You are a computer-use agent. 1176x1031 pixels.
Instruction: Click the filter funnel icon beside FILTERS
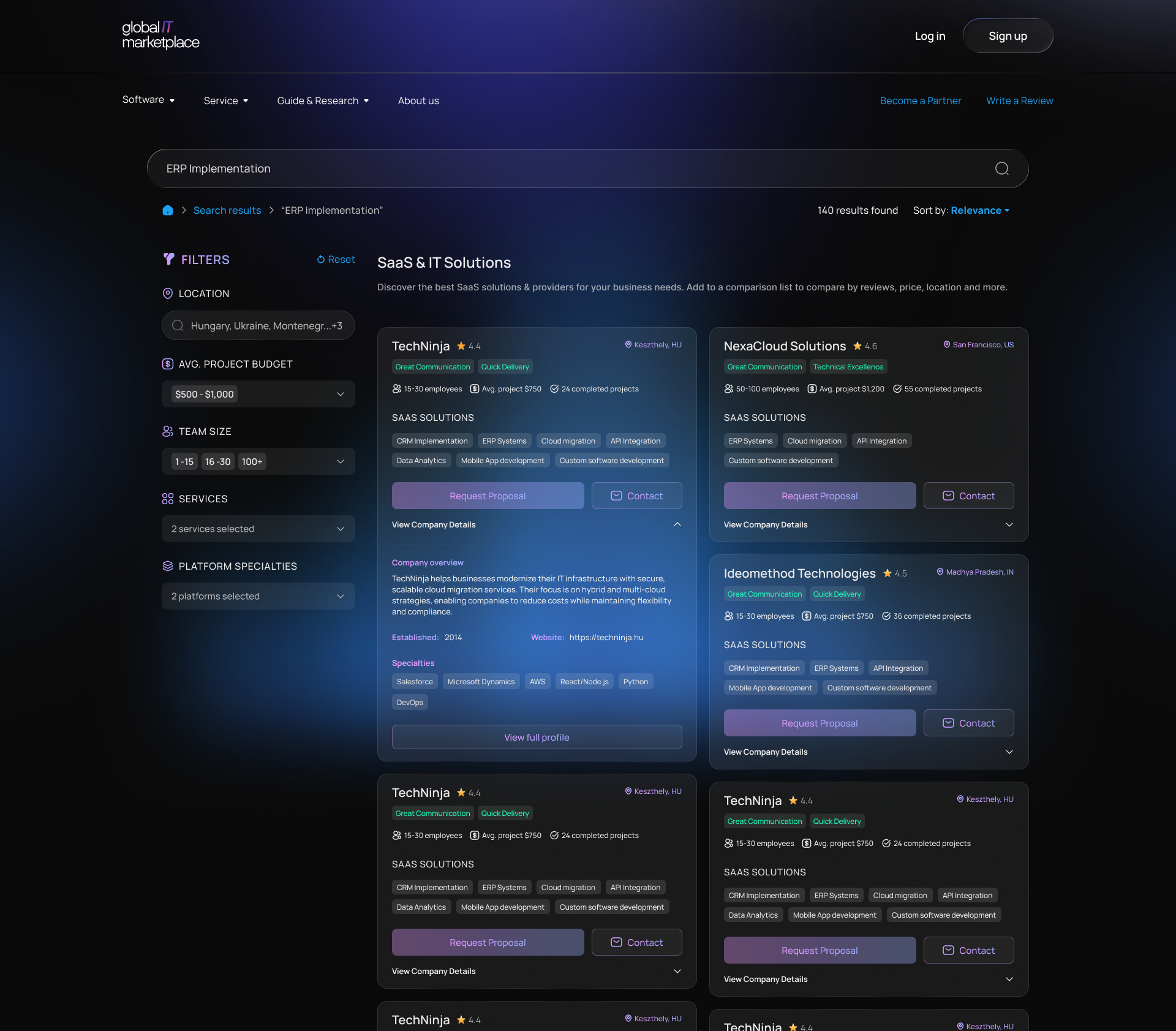[x=169, y=259]
